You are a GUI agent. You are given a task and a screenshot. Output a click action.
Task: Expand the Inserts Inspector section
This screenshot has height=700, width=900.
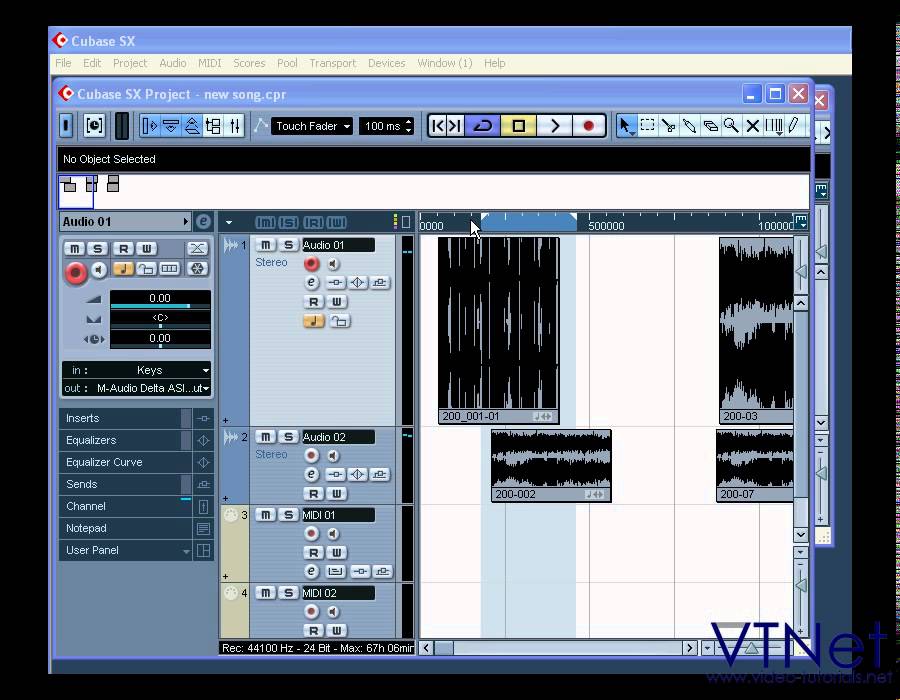tap(125, 418)
